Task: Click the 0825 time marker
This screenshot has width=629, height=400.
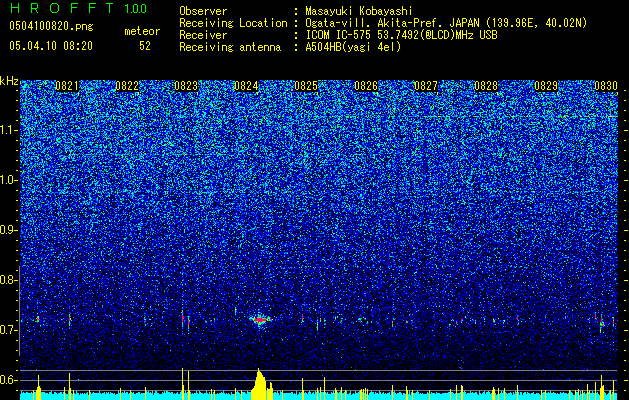Action: pos(306,86)
